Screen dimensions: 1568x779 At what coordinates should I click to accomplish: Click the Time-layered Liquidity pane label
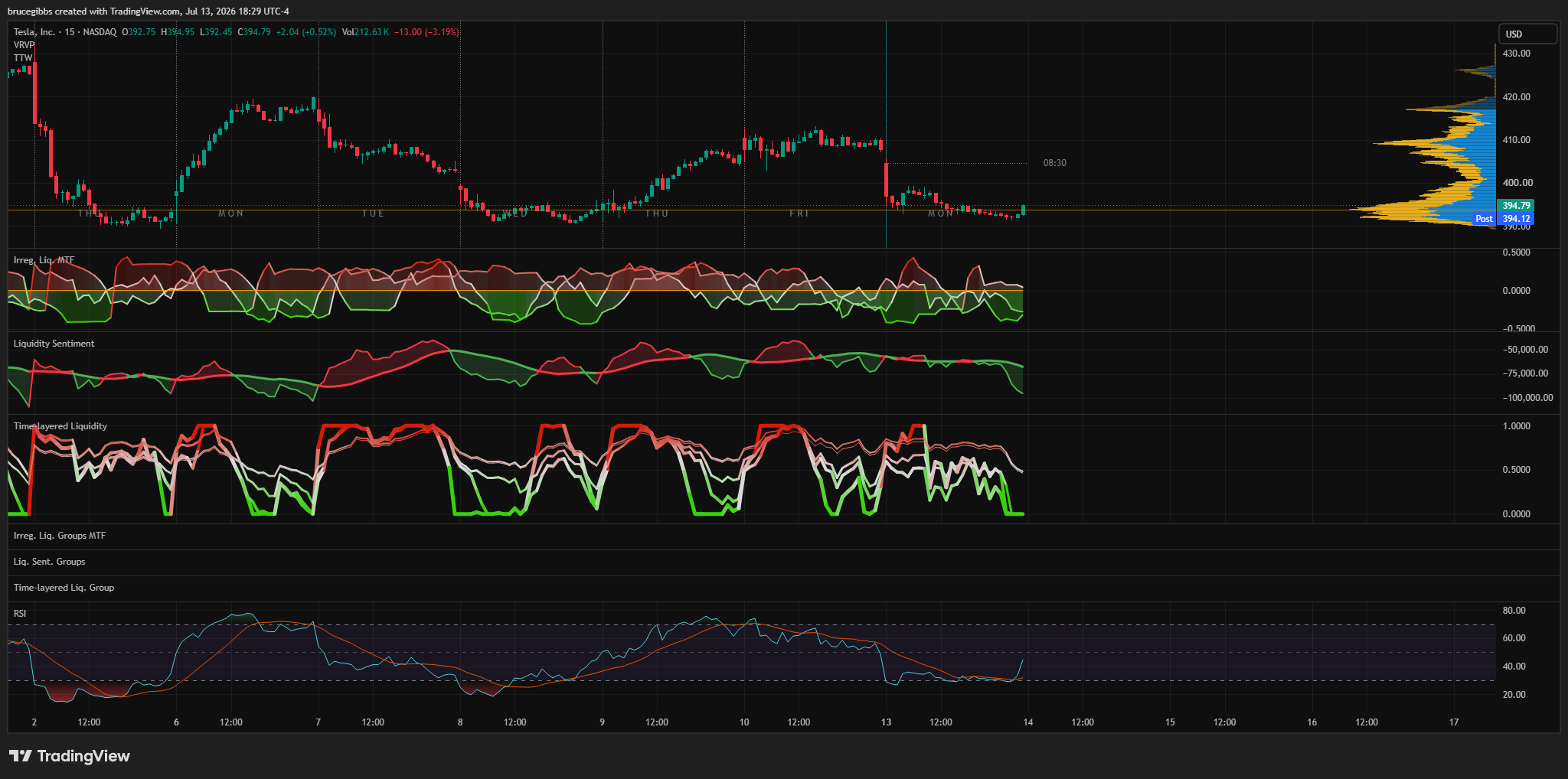tap(60, 426)
